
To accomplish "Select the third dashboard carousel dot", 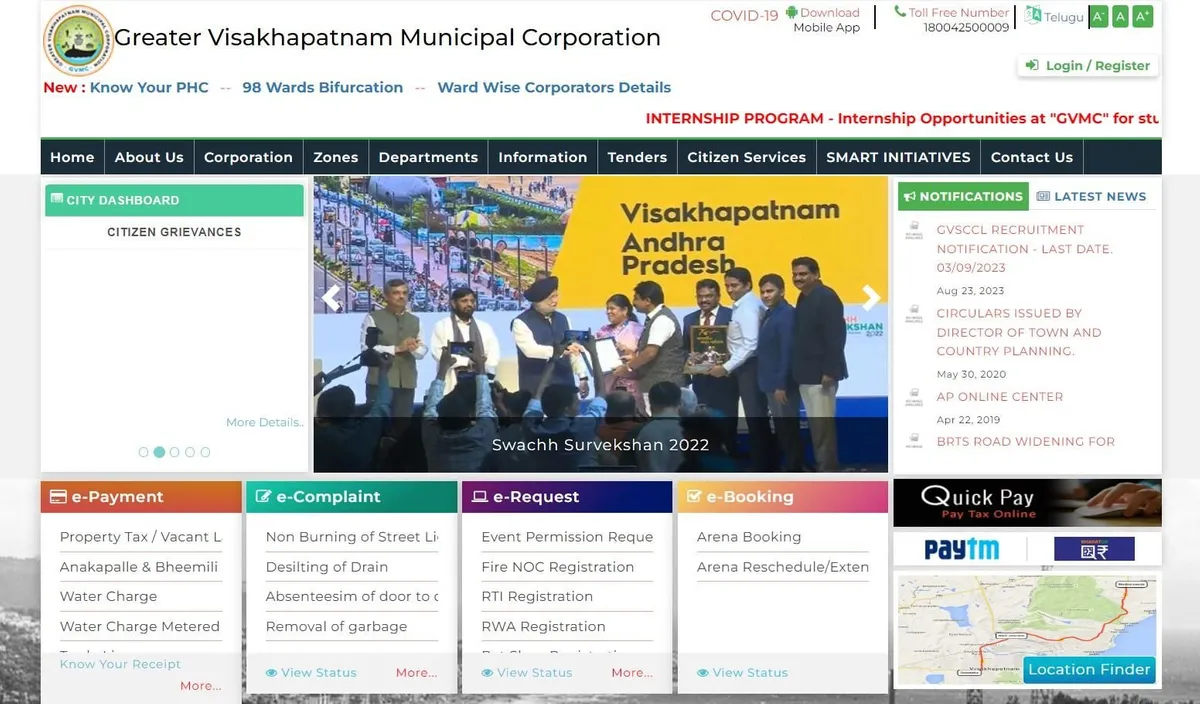I will pos(175,452).
